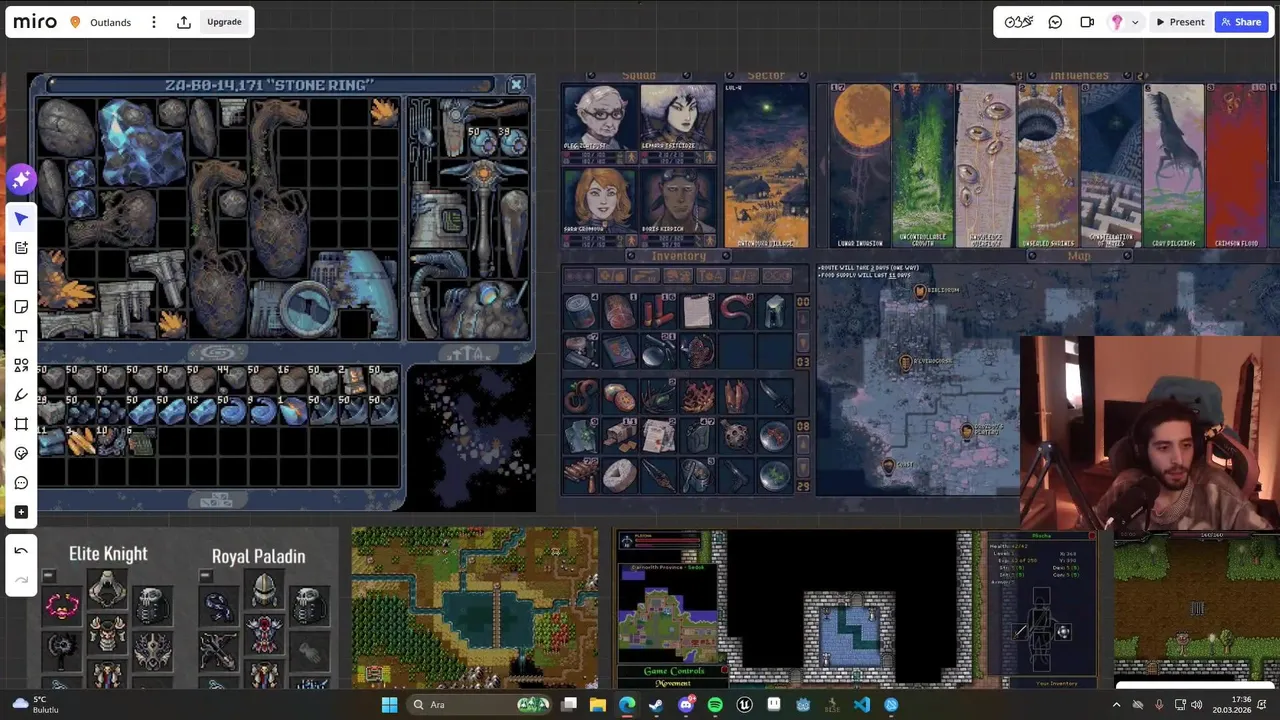The image size is (1280, 720).
Task: Select the Comment tool in toolbar
Action: (21, 483)
